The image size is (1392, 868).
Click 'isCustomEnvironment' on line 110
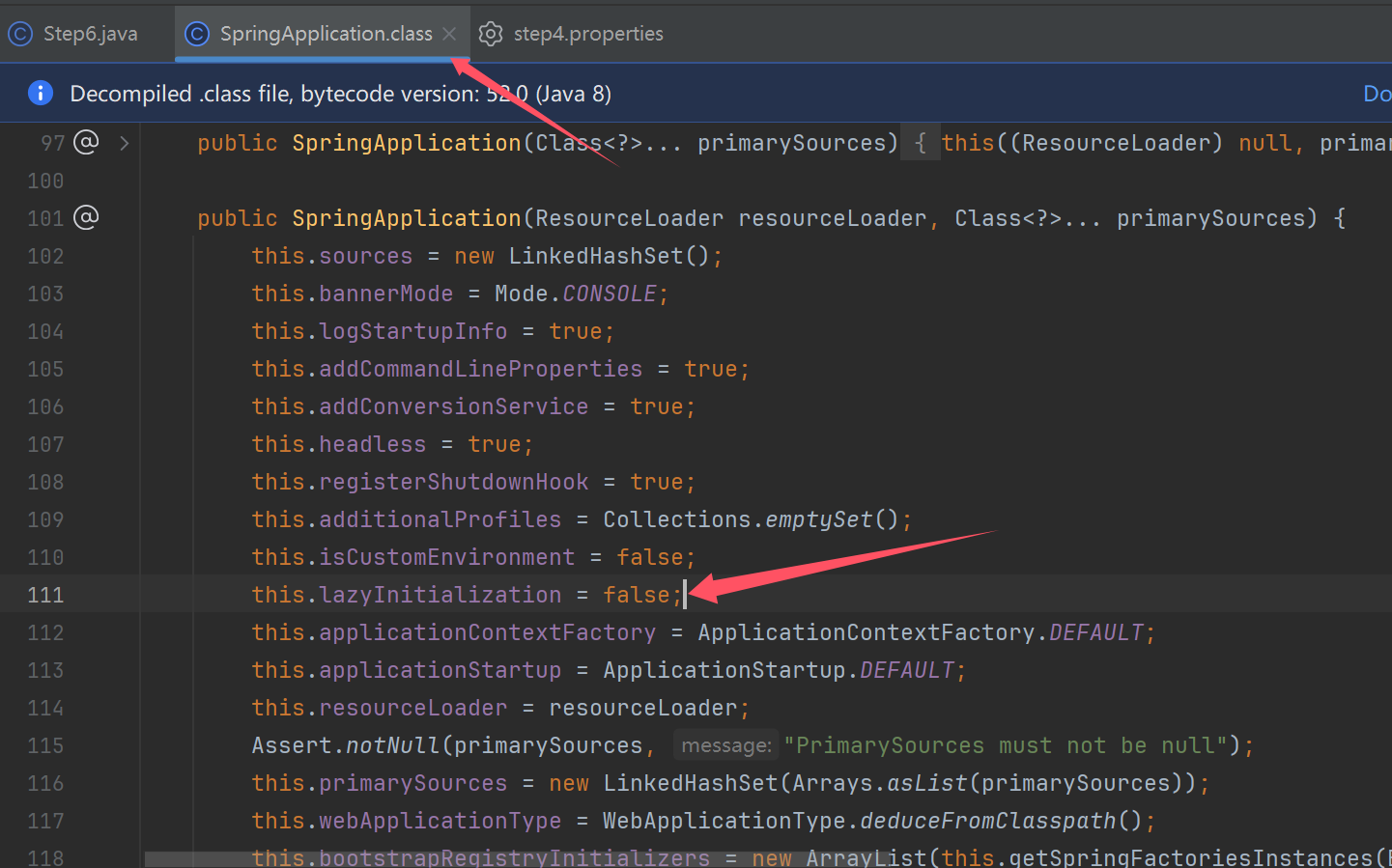tap(446, 557)
